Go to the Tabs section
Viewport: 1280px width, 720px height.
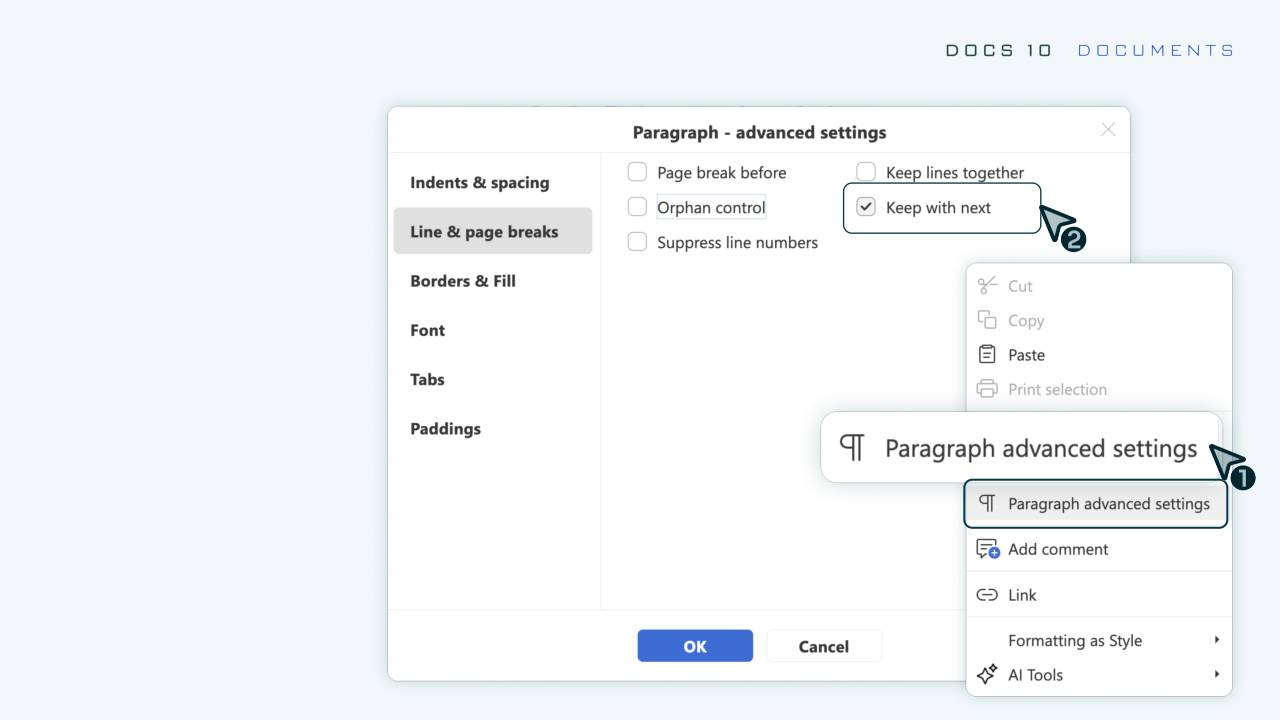(493, 379)
